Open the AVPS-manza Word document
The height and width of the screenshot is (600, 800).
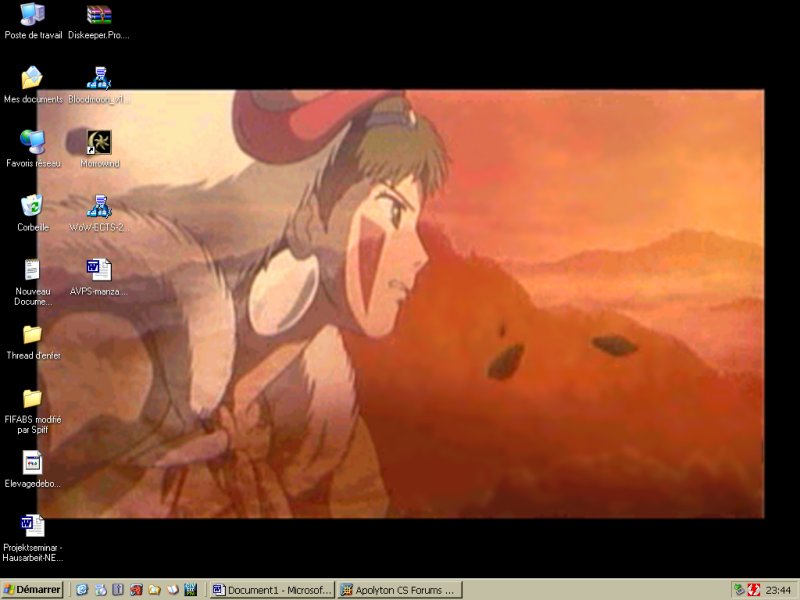click(x=98, y=270)
